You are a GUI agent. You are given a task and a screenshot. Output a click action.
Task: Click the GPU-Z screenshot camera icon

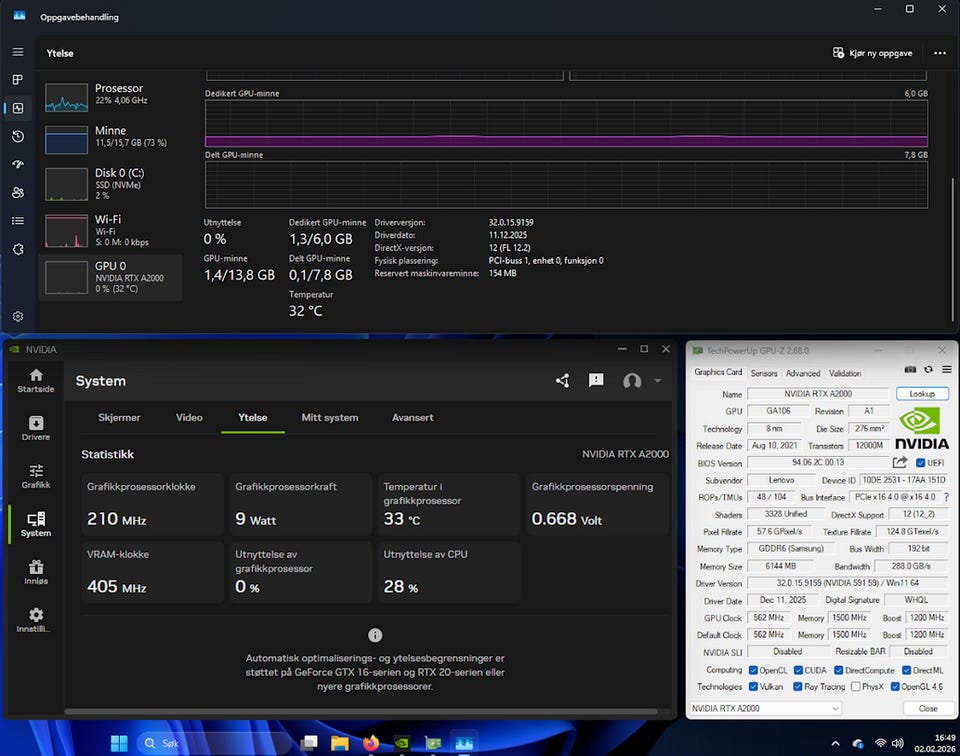click(x=909, y=370)
